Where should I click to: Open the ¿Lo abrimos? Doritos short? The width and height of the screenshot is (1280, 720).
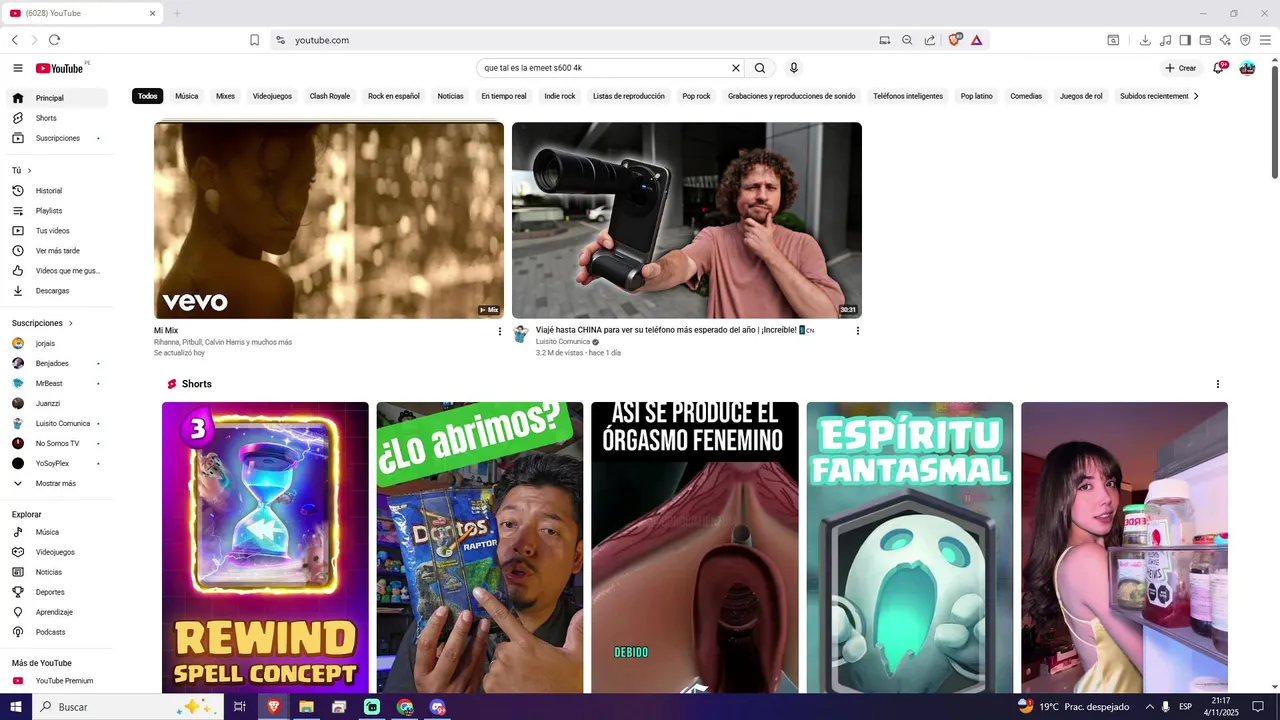(480, 548)
